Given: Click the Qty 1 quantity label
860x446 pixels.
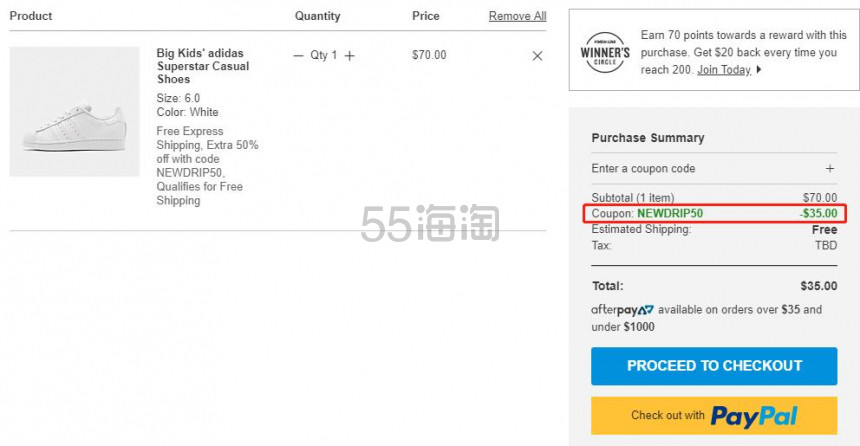Looking at the screenshot, I should point(324,55).
